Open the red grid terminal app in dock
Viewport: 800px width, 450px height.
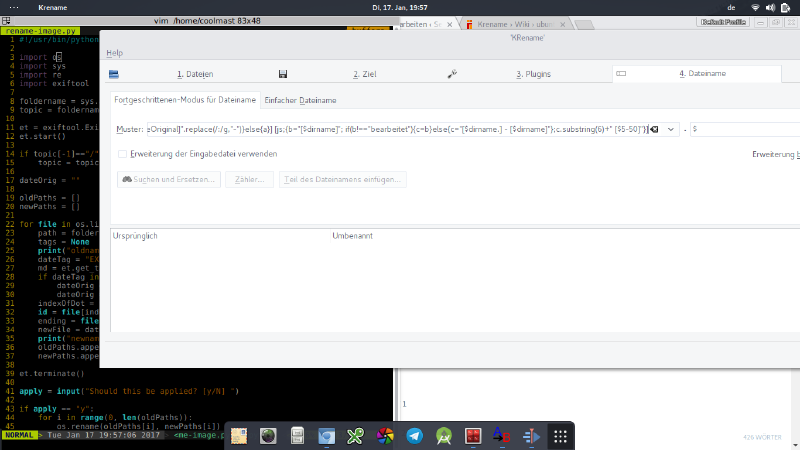[473, 436]
